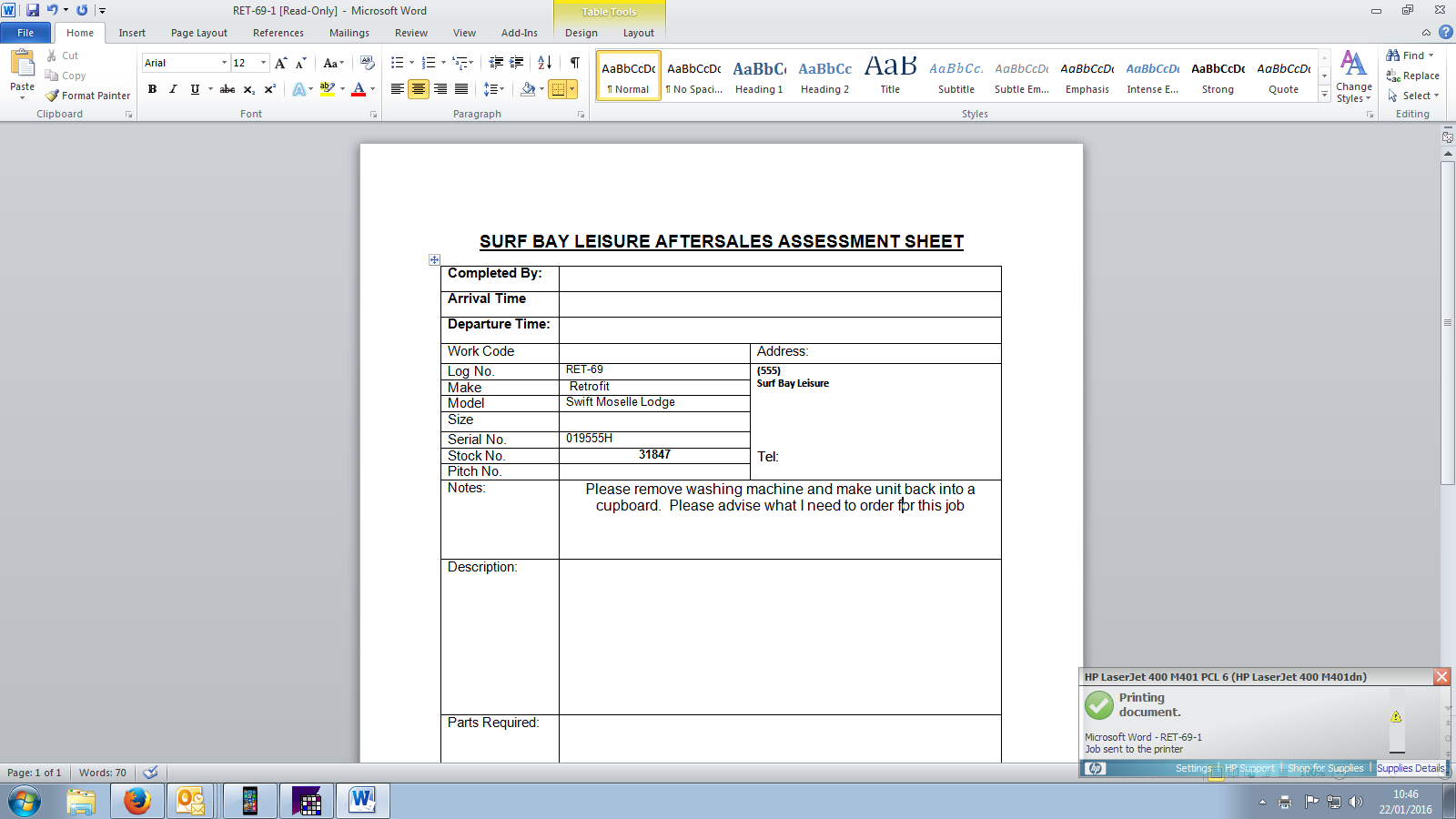Decrease the paragraph indent
Screen dimensions: 1456x819
(496, 63)
